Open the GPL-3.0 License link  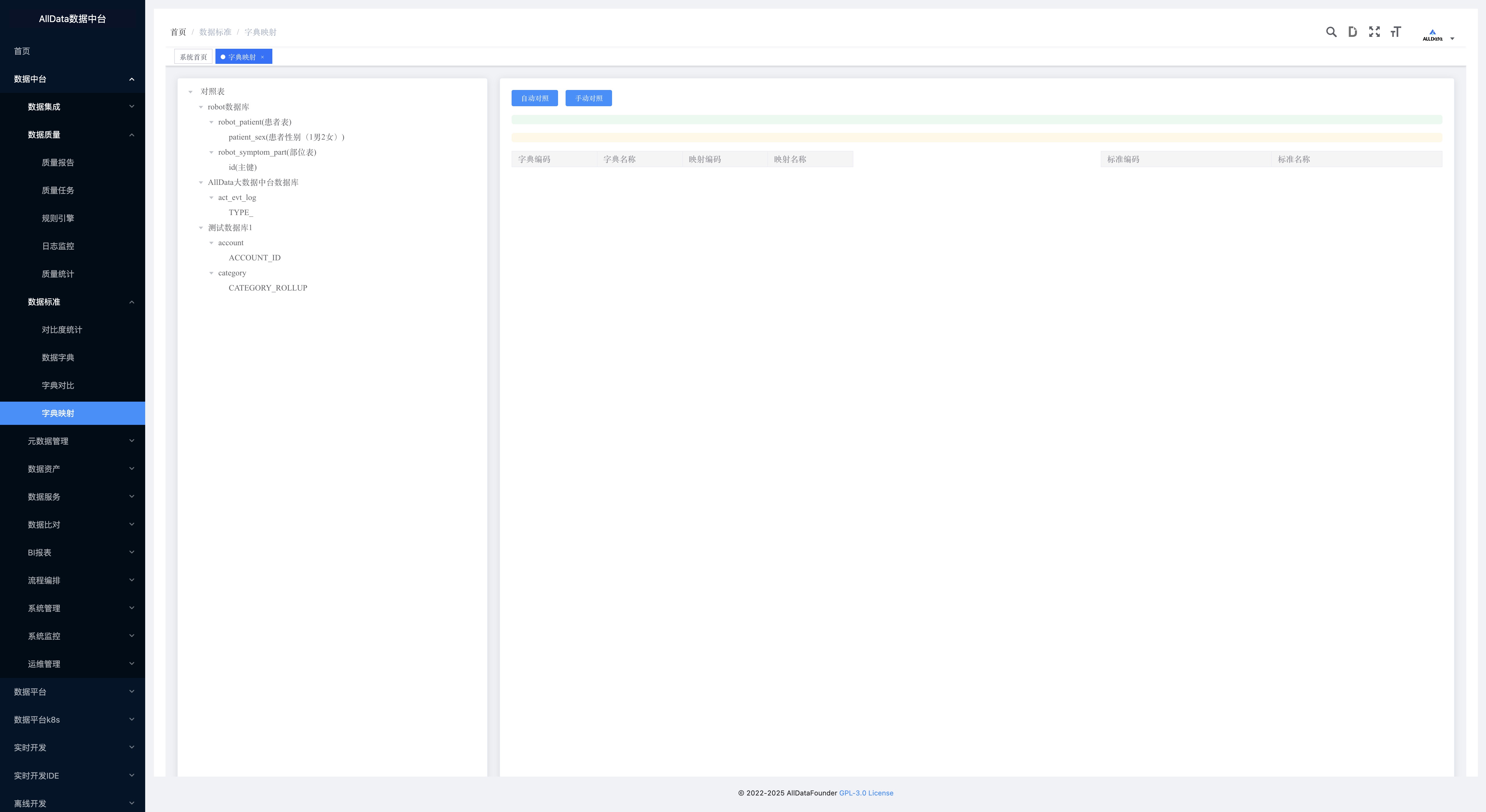tap(866, 793)
